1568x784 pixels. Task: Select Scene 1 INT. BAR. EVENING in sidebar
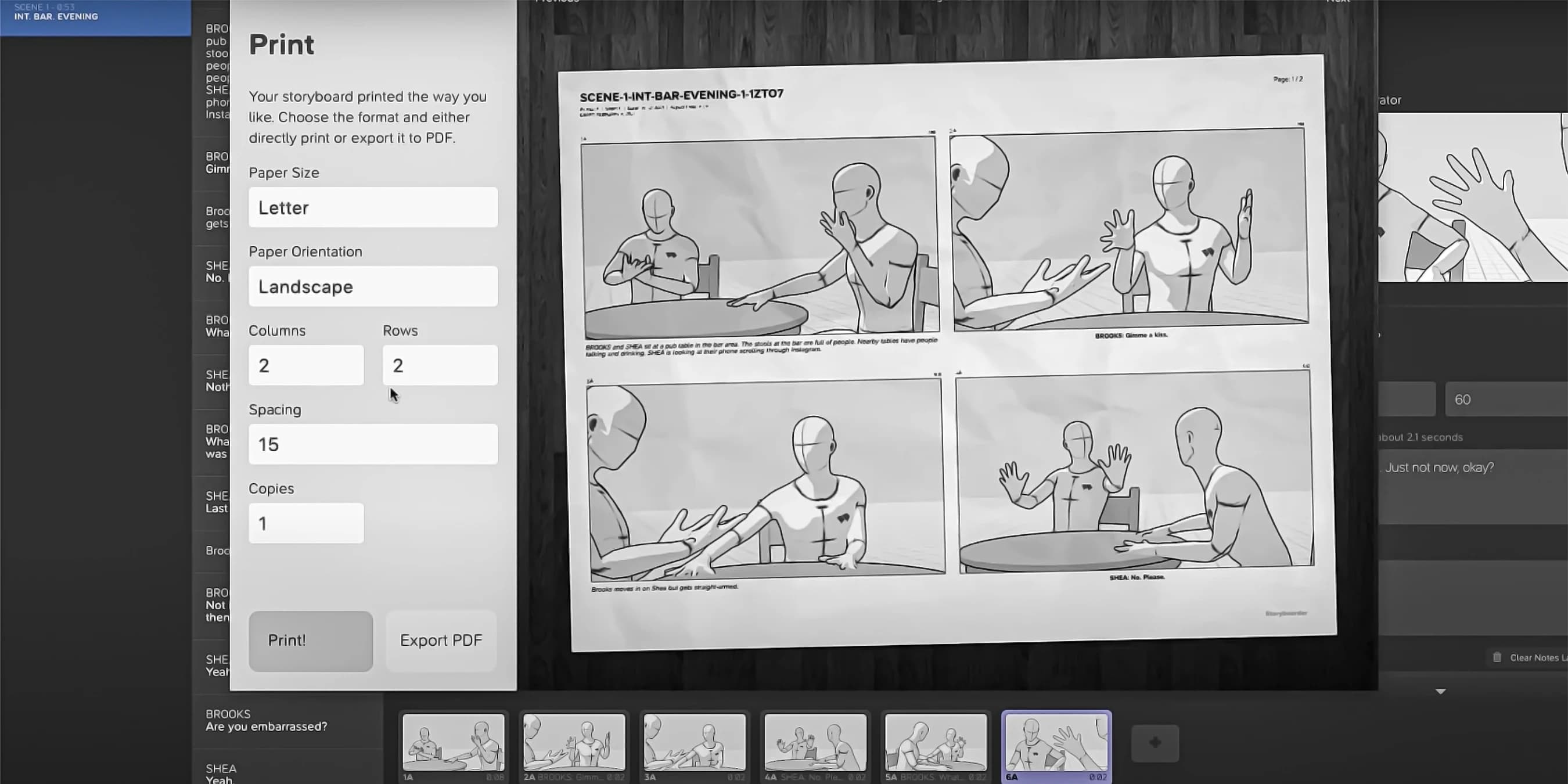pos(96,17)
